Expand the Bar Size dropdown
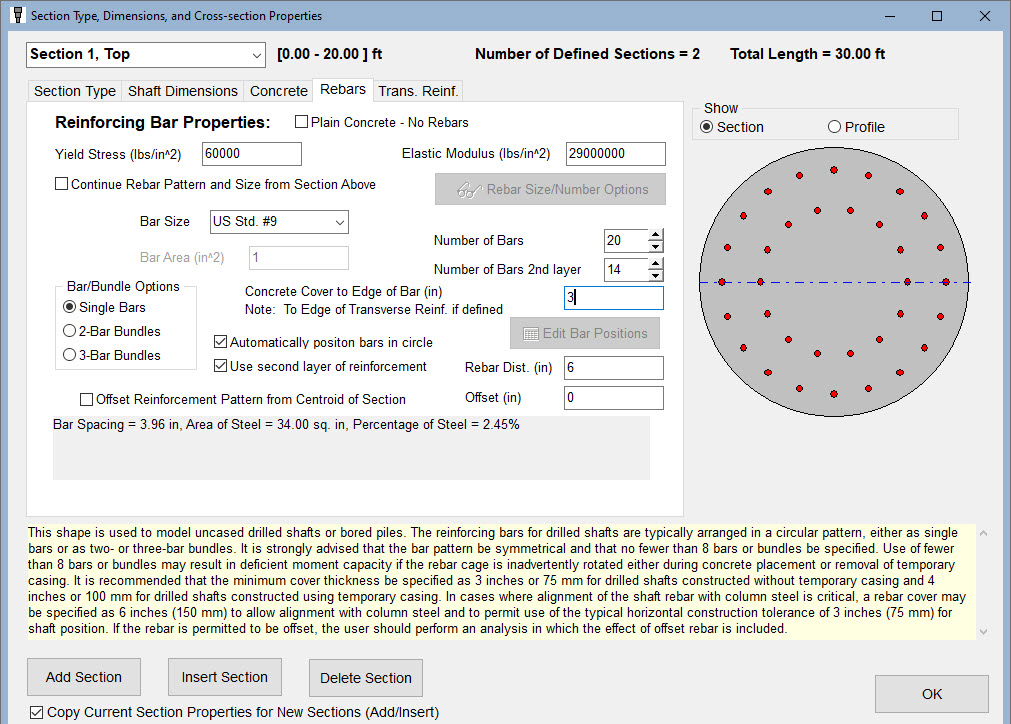 pyautogui.click(x=340, y=222)
